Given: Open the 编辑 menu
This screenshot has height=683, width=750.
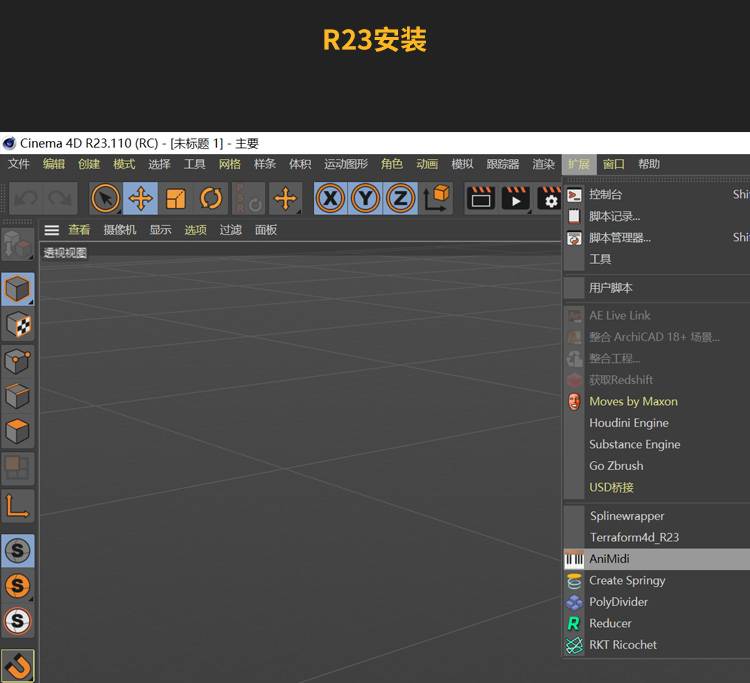Looking at the screenshot, I should pos(54,164).
